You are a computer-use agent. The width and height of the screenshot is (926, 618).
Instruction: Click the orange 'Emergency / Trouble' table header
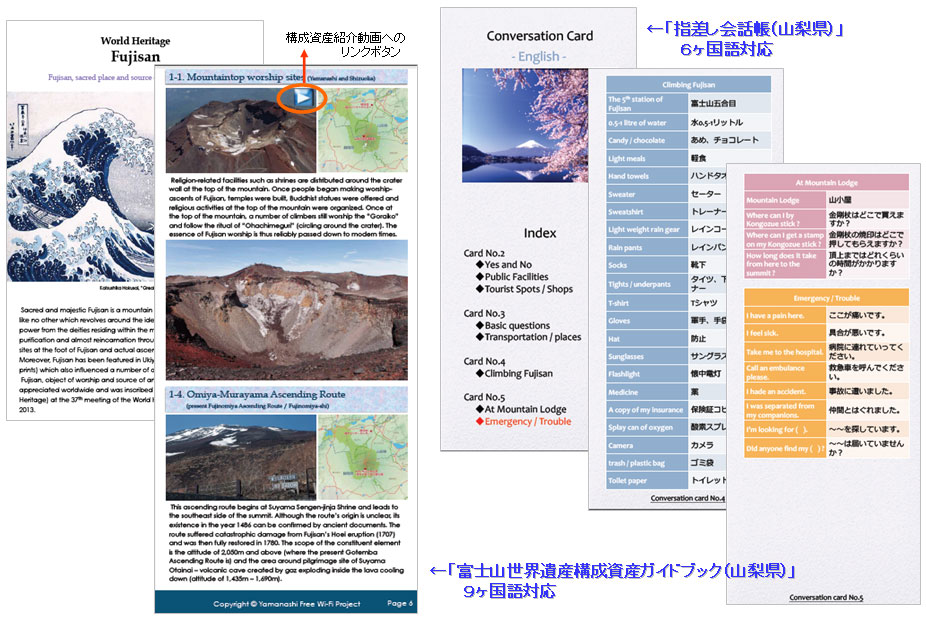pos(826,298)
